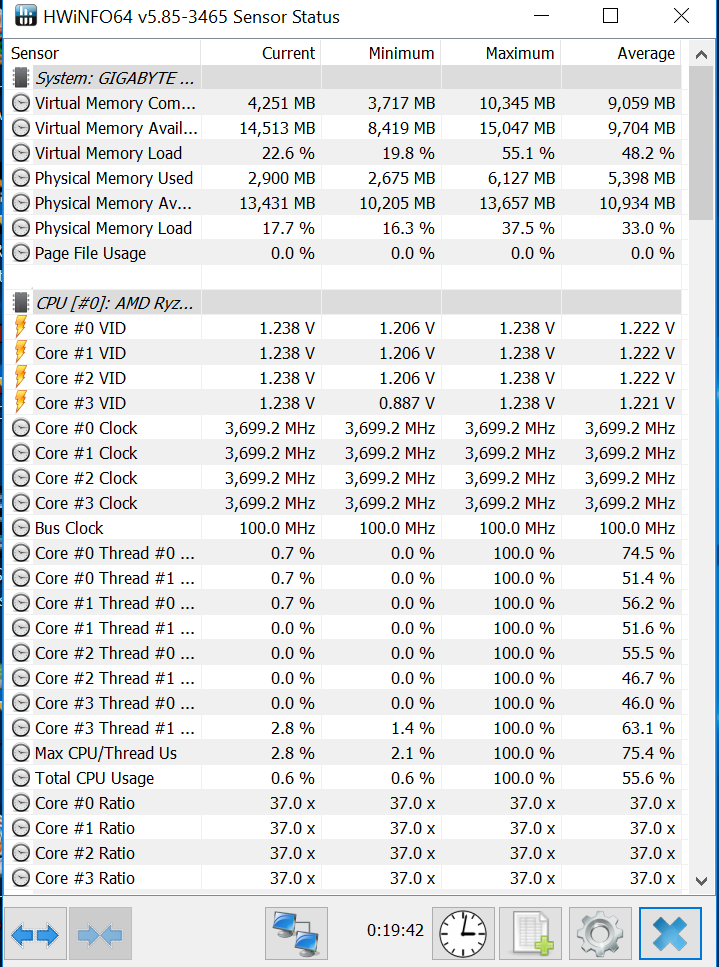Click the Maximum column header
Viewport: 719px width, 967px height.
coord(502,53)
